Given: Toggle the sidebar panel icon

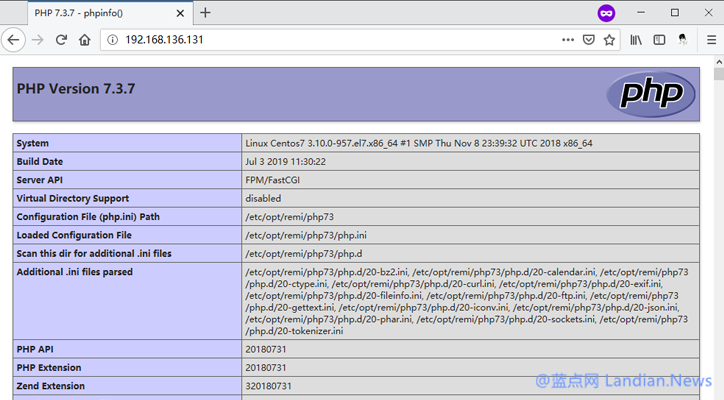Looking at the screenshot, I should point(659,40).
